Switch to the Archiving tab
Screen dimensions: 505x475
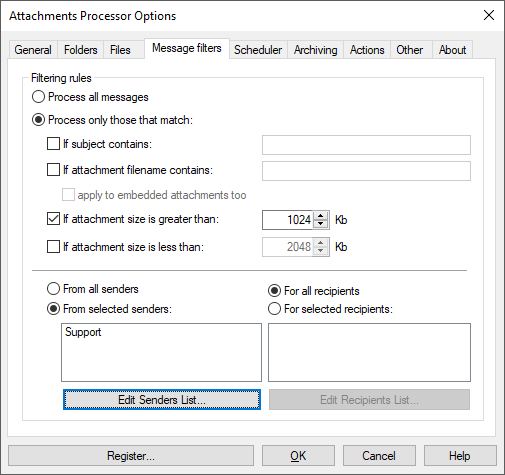coord(315,50)
